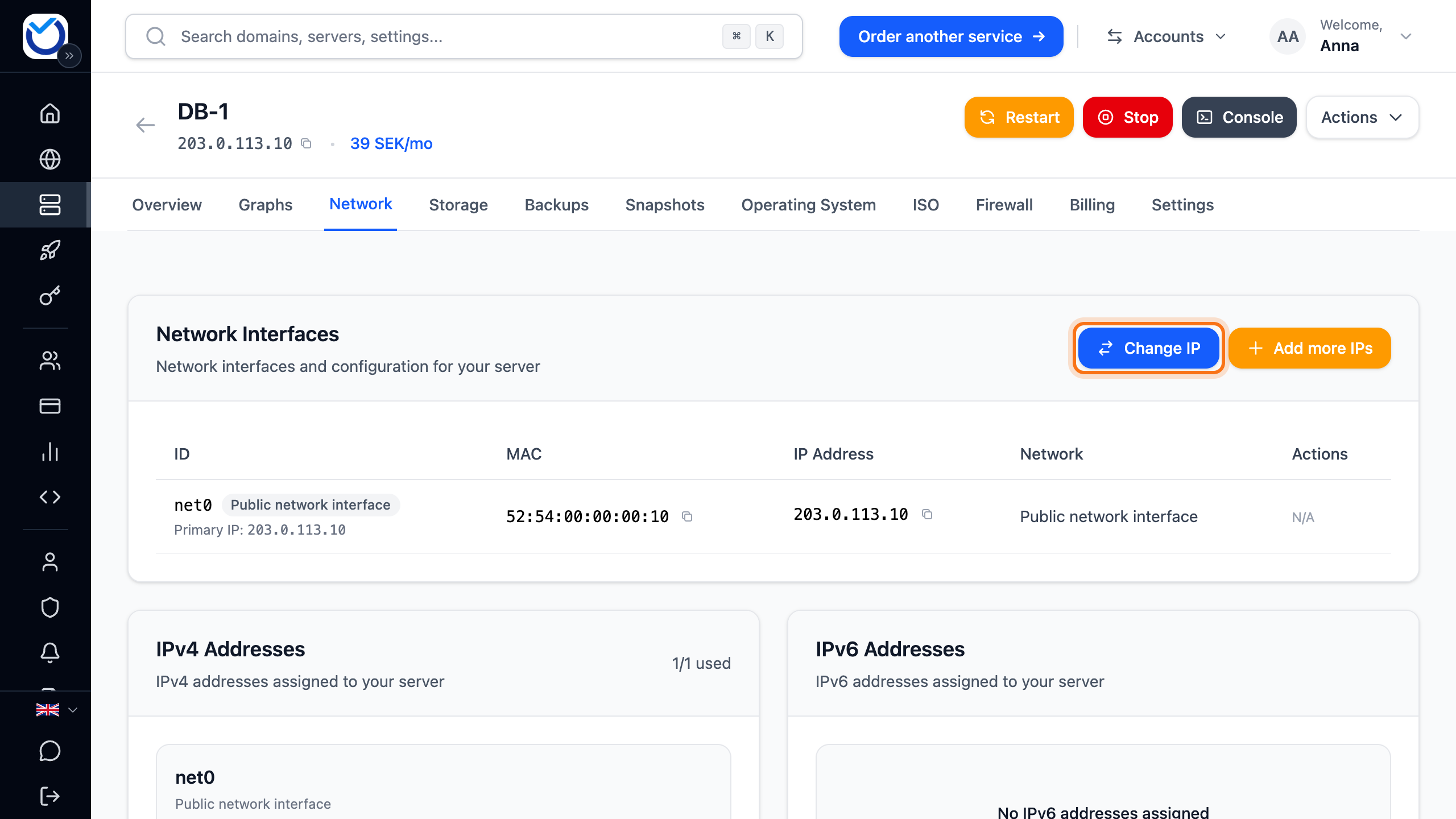Image resolution: width=1456 pixels, height=819 pixels.
Task: Copy the IP address in net0 table row
Action: [927, 514]
